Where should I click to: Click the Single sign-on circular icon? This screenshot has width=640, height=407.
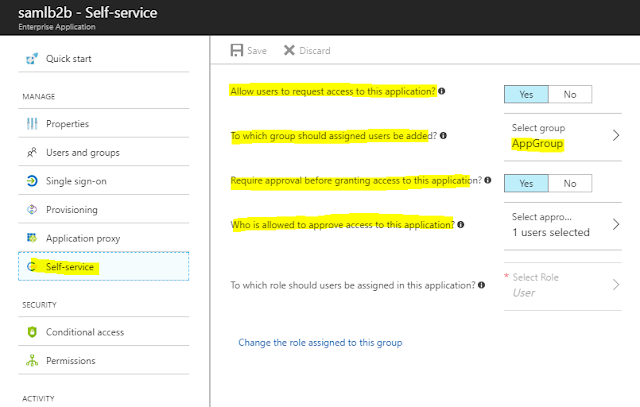(x=31, y=181)
